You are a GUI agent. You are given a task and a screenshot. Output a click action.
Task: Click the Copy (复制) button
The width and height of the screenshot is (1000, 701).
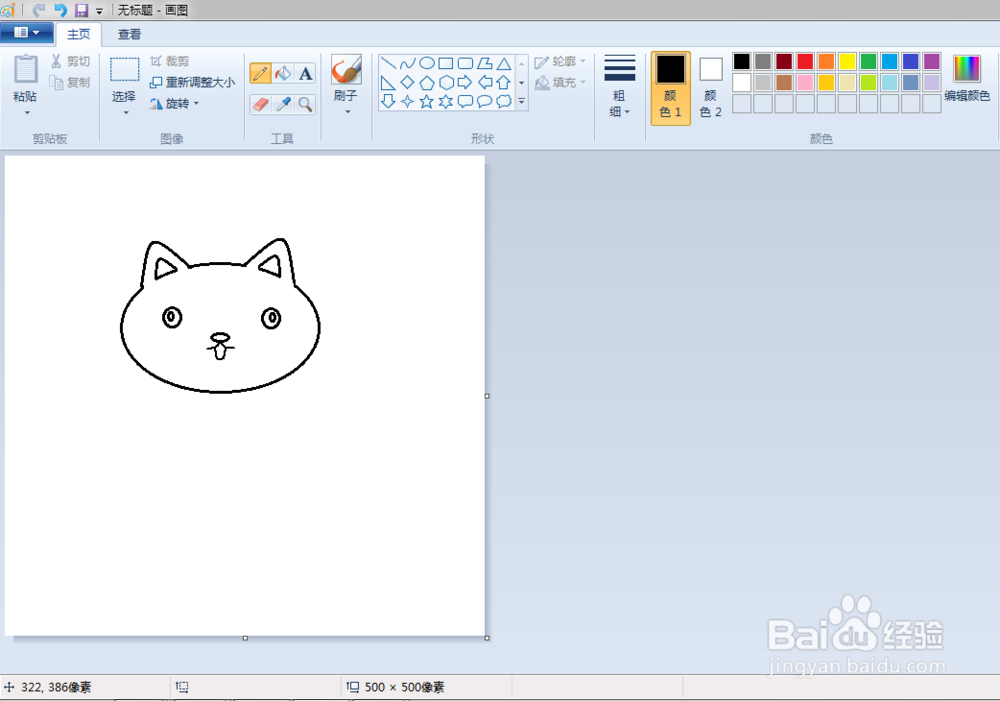coord(70,82)
